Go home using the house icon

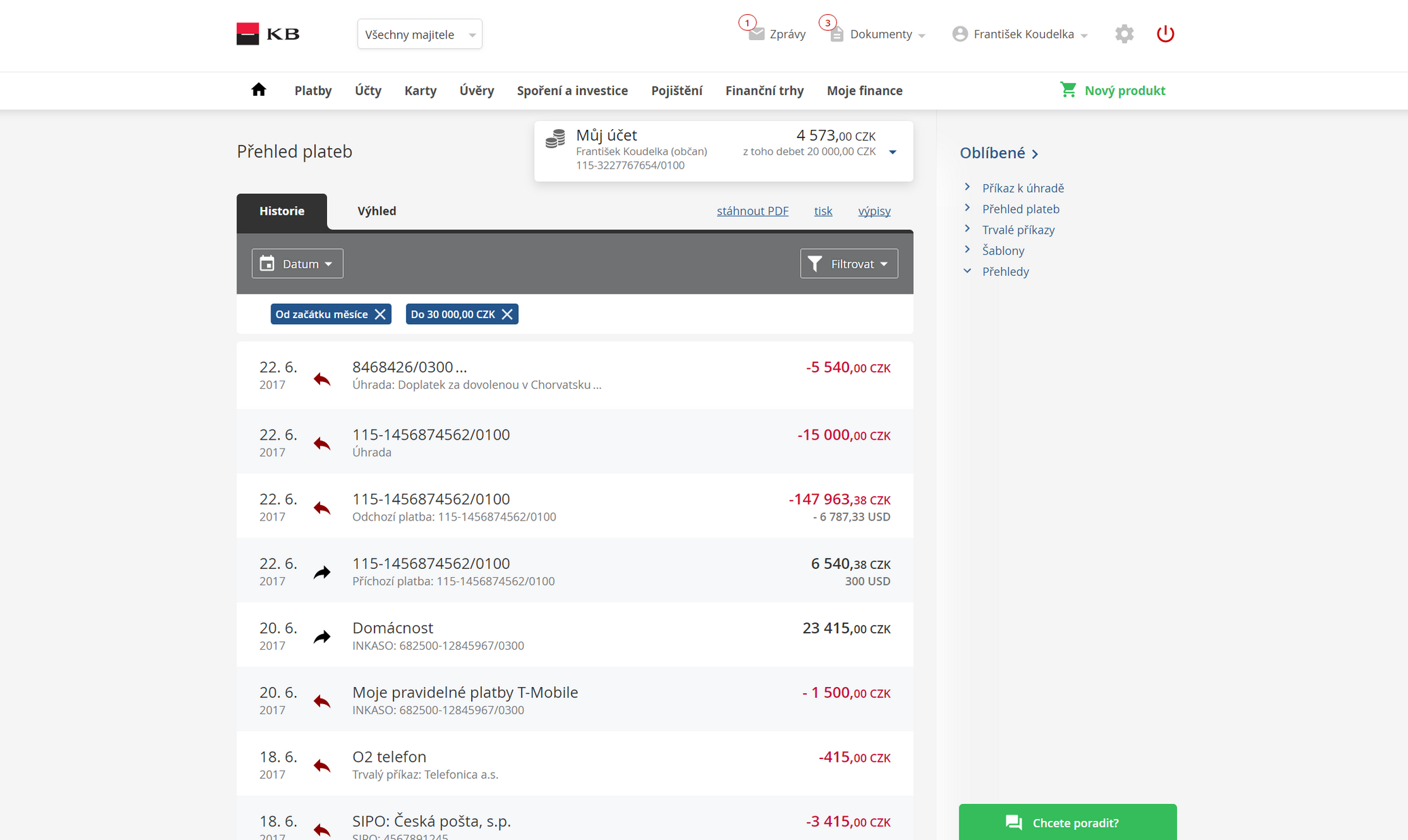[x=258, y=90]
